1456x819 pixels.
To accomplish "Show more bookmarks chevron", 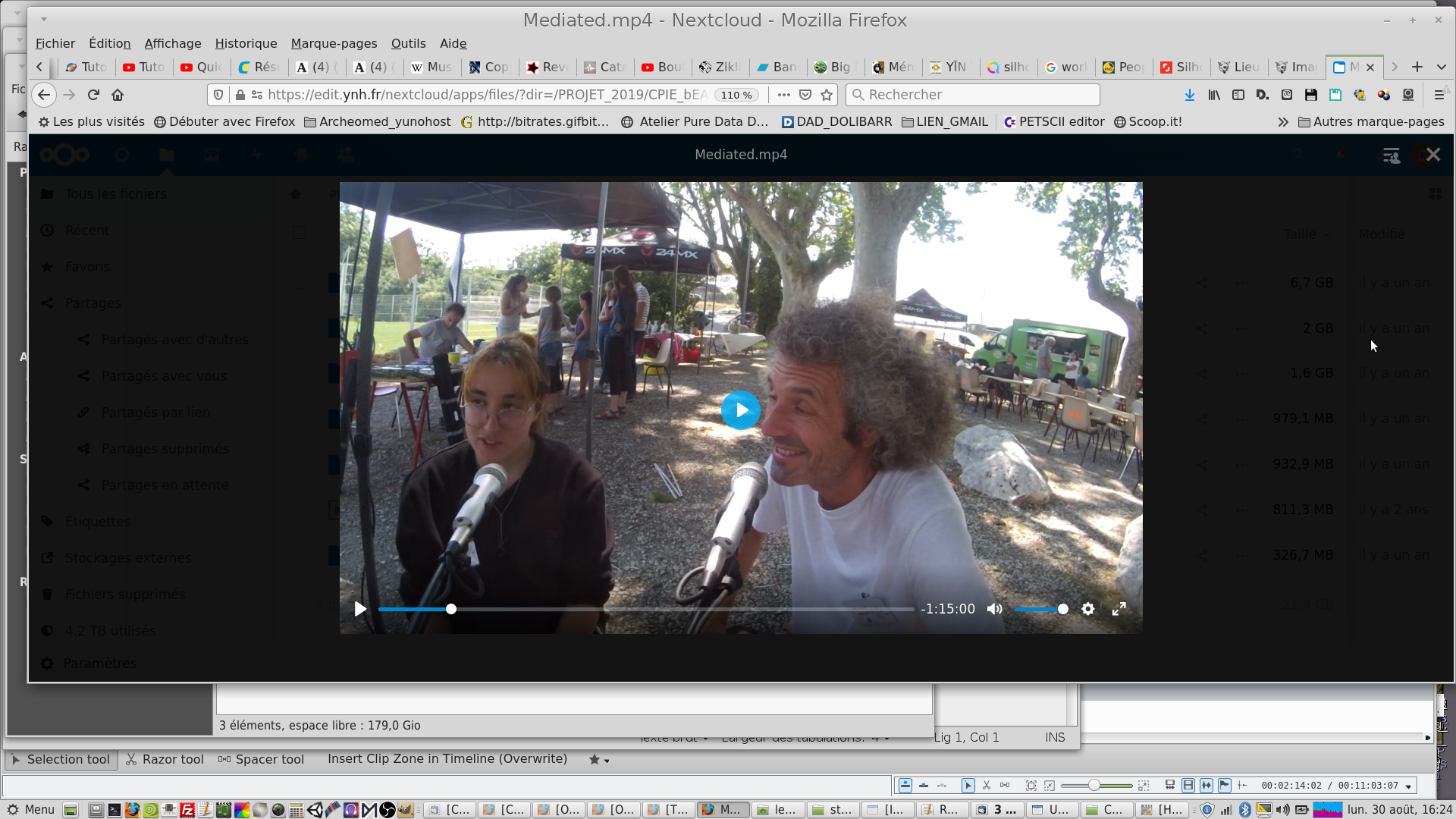I will [x=1282, y=122].
